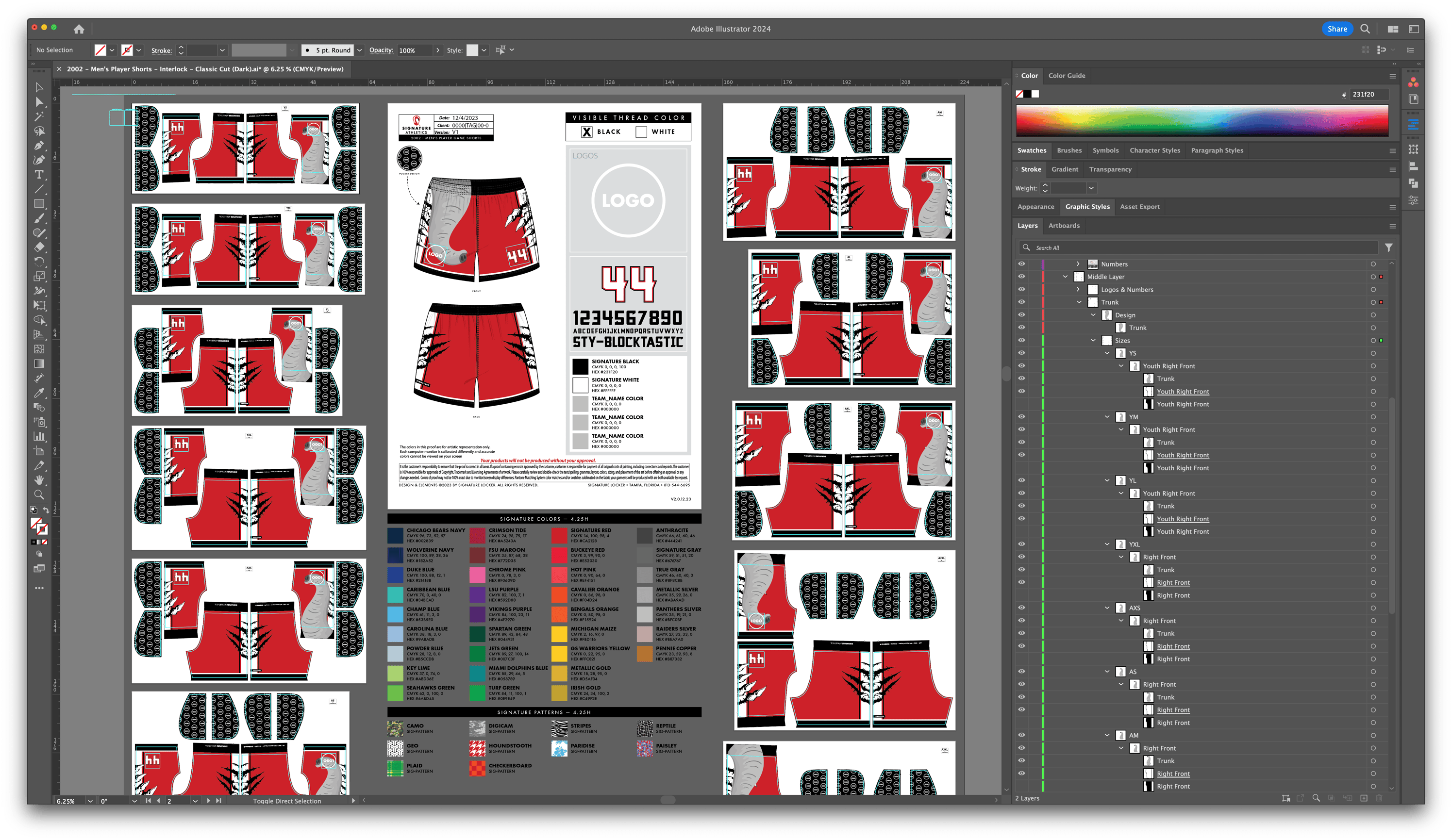Click the Share button
Screen dimensions: 1452x840
click(x=1337, y=29)
